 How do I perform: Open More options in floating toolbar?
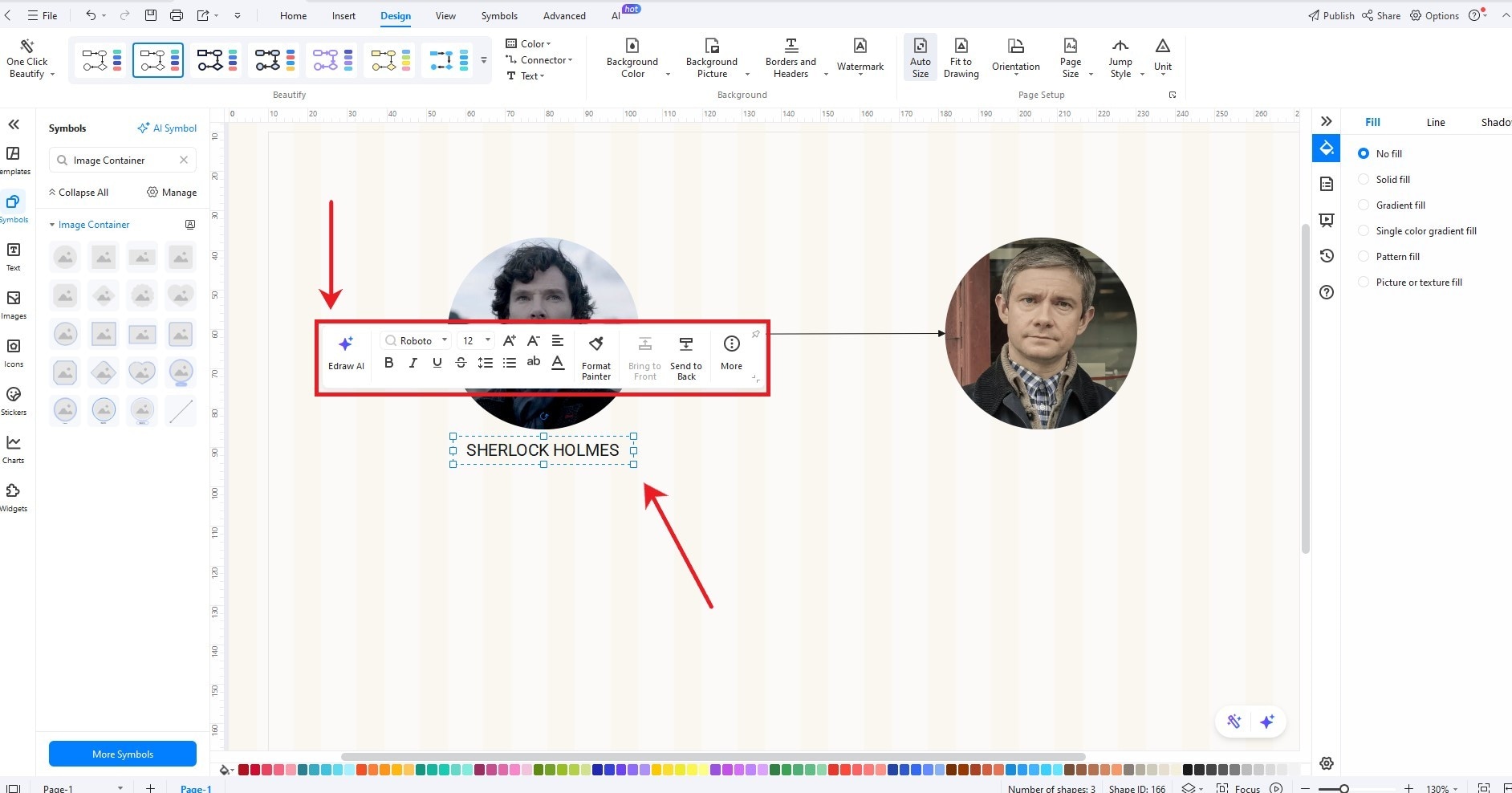pos(731,353)
